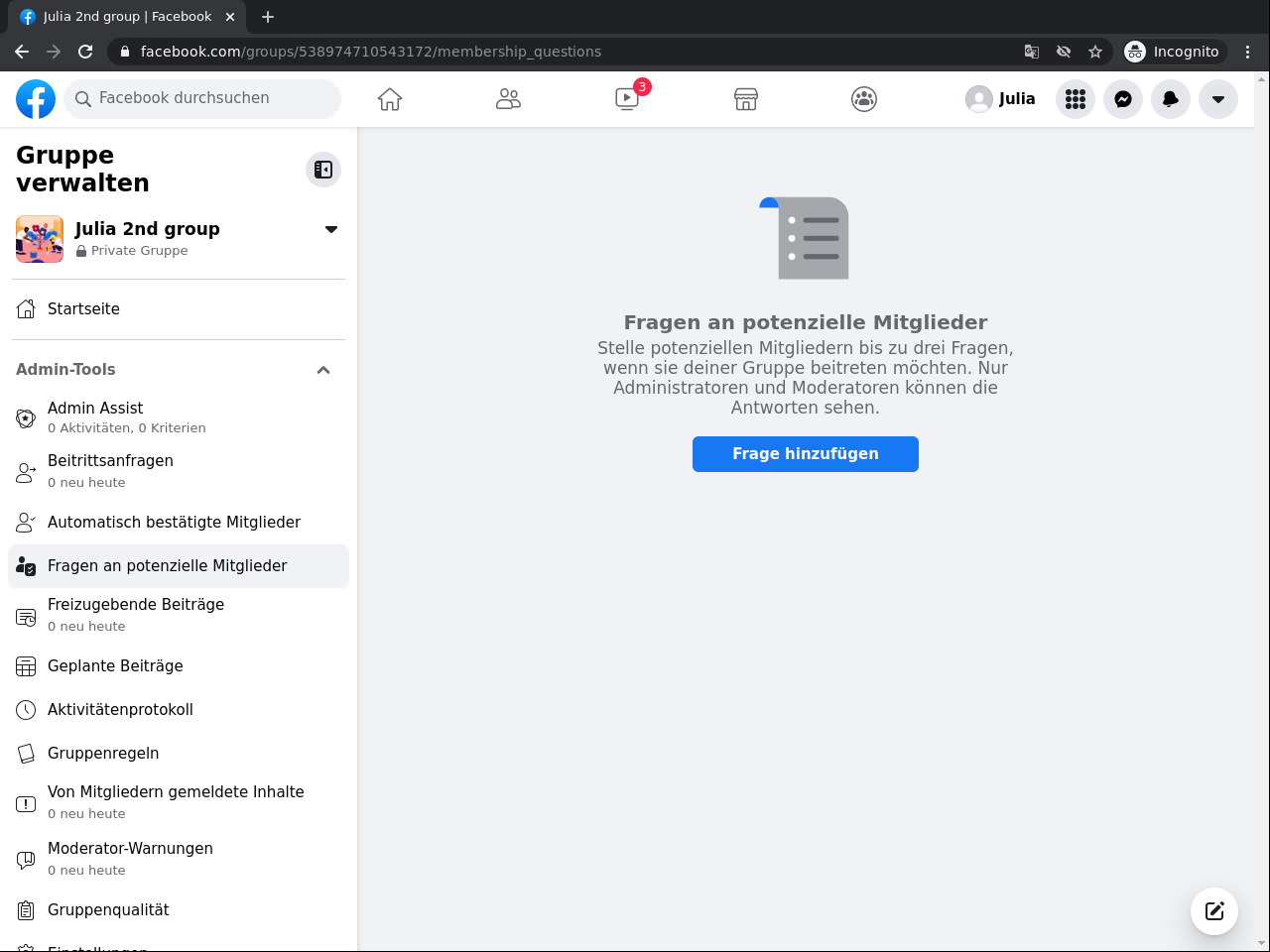This screenshot has width=1270, height=952.
Task: Click the new message compose button
Action: [x=1214, y=911]
